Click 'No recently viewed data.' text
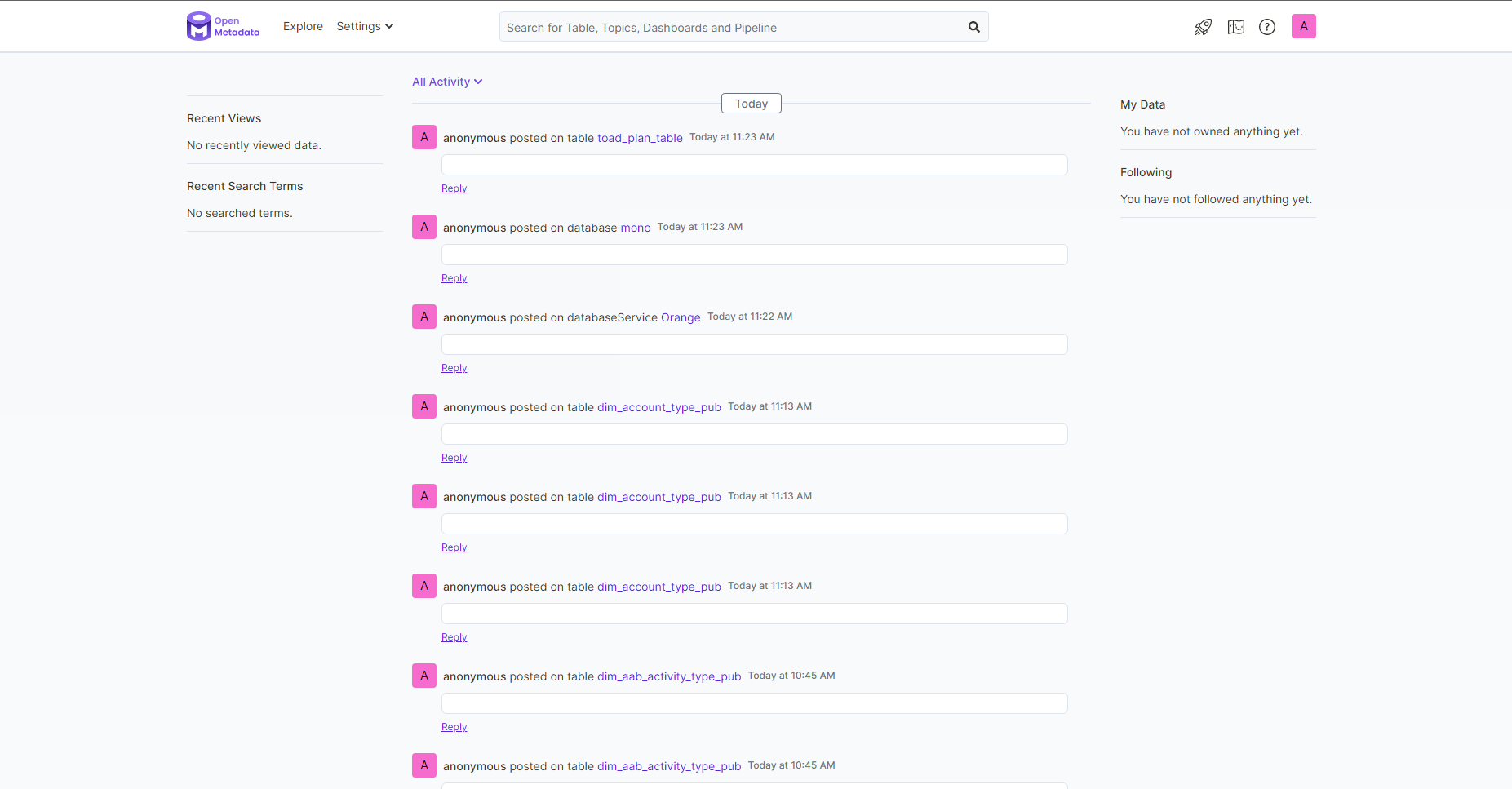This screenshot has width=1512, height=789. pos(255,145)
